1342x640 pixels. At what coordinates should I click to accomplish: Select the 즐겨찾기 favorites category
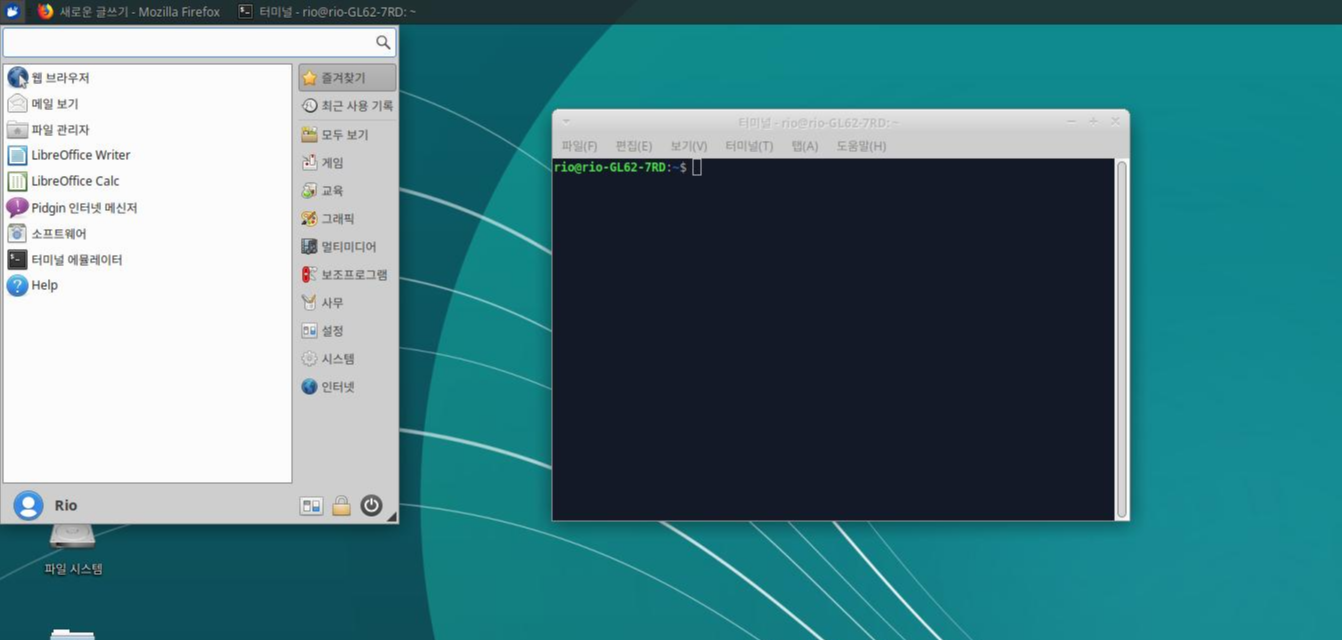click(347, 77)
